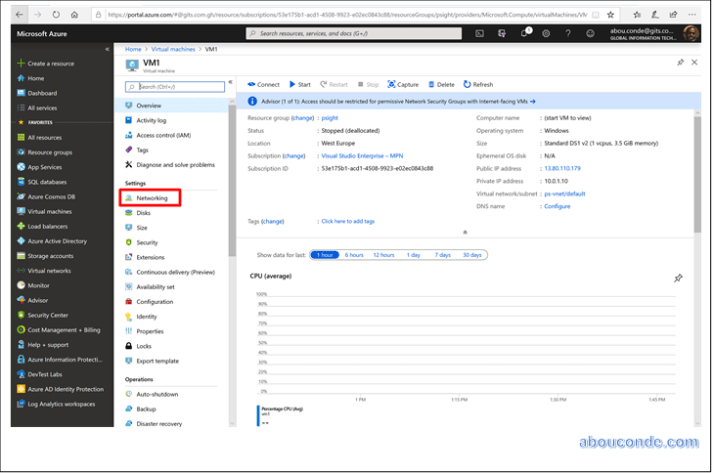Click the portal settings gear icon
714x473 pixels.
(x=547, y=33)
